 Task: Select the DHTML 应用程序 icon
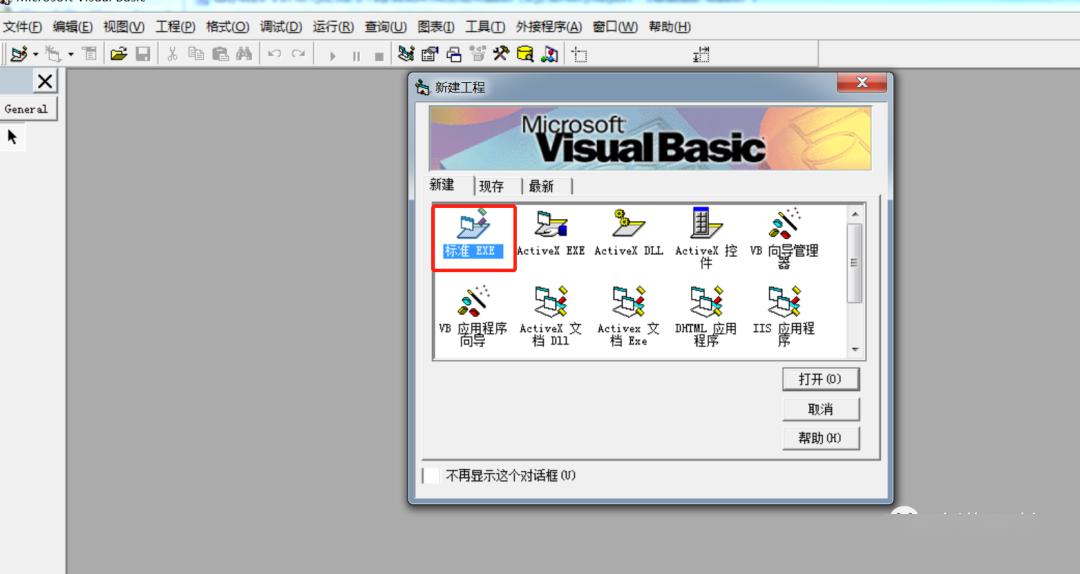(x=706, y=316)
